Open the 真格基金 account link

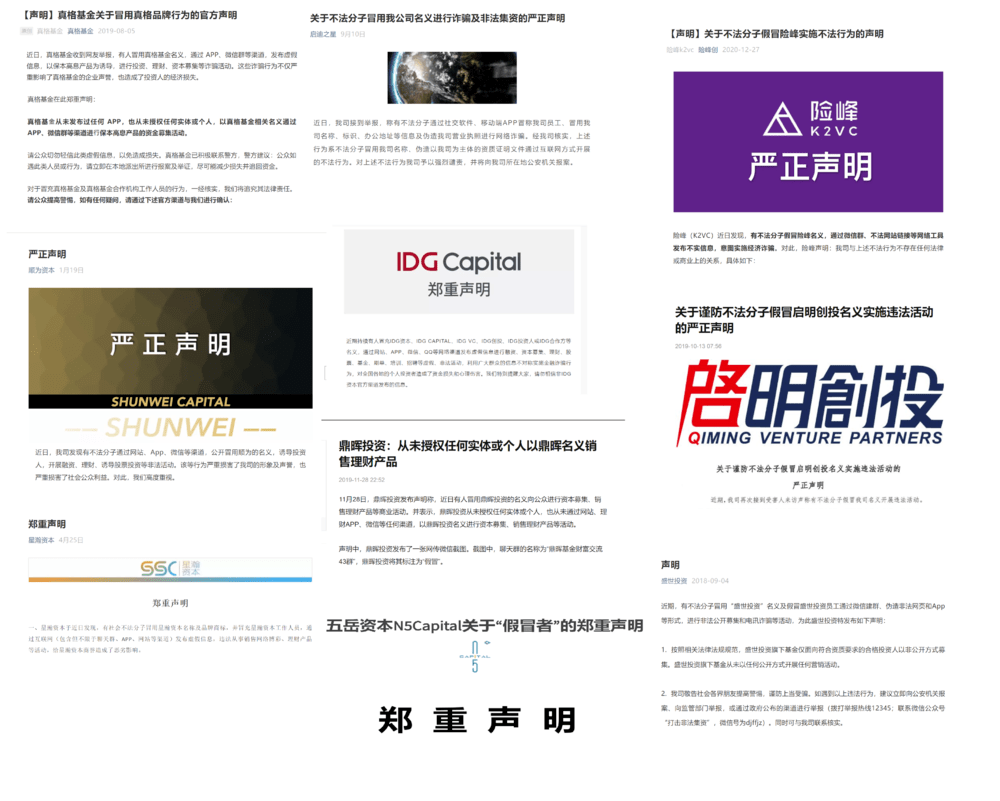[x=80, y=31]
